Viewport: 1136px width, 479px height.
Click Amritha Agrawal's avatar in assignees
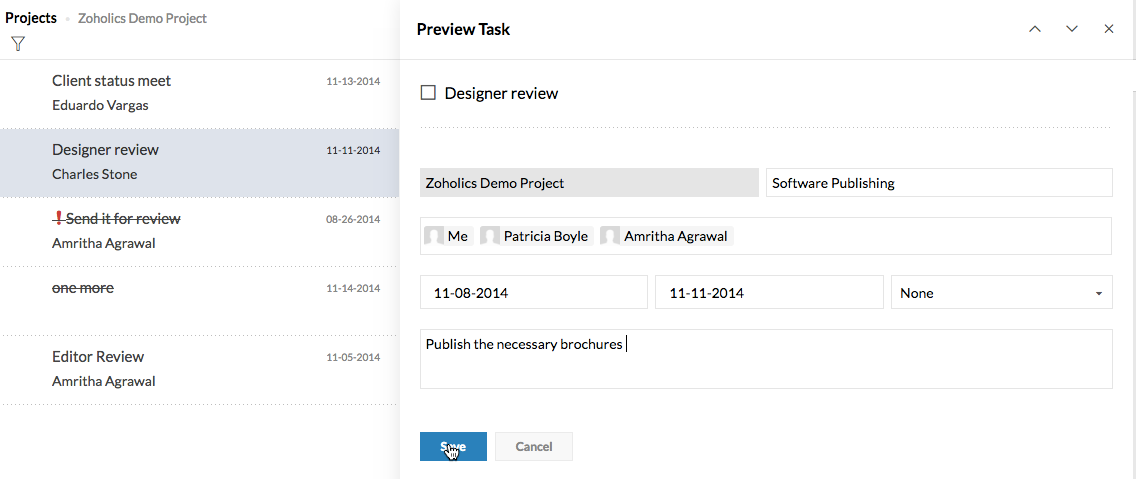[610, 236]
